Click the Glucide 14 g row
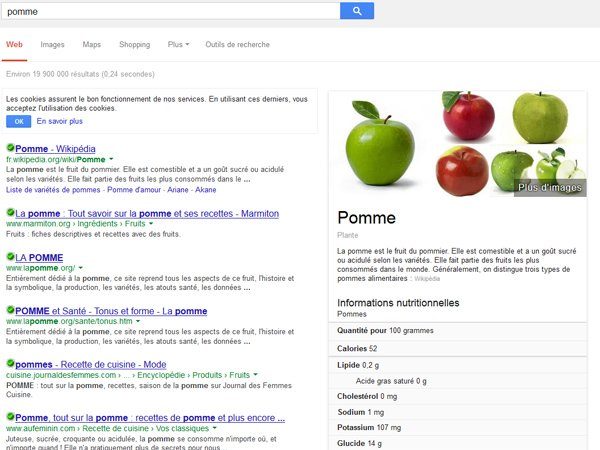600x450 pixels. coord(458,443)
